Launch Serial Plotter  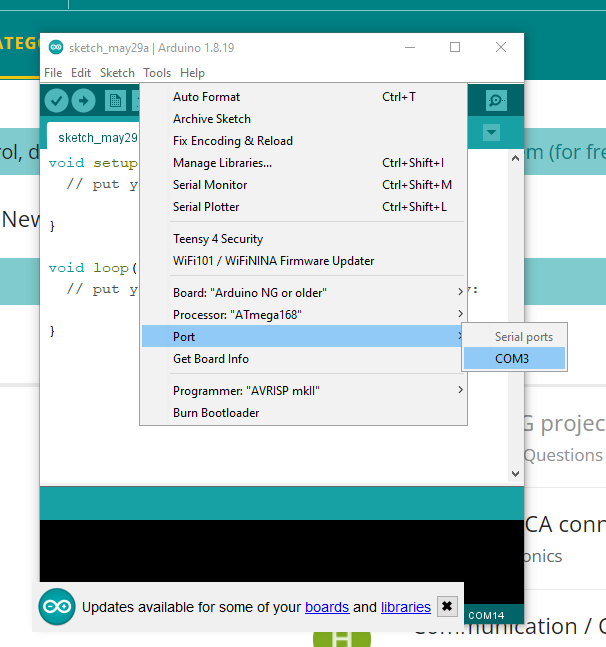pyautogui.click(x=303, y=207)
